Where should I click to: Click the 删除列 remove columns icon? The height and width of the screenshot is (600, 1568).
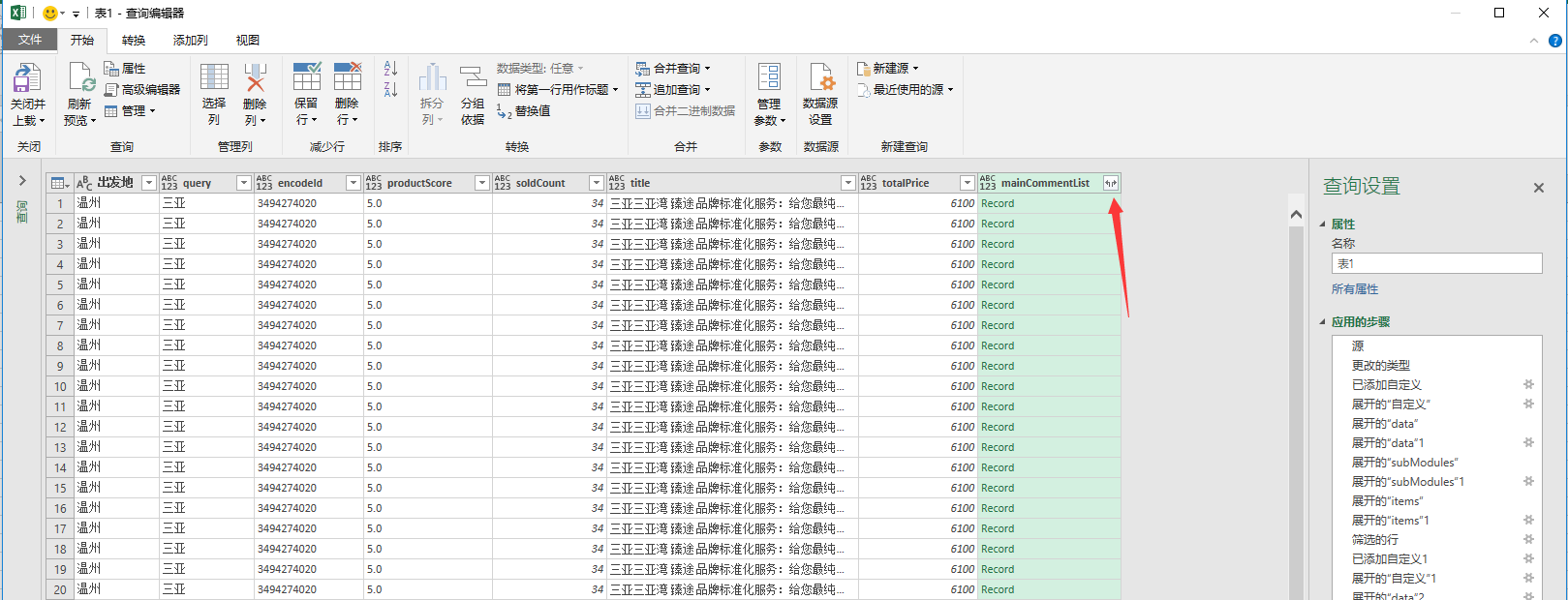tap(255, 79)
